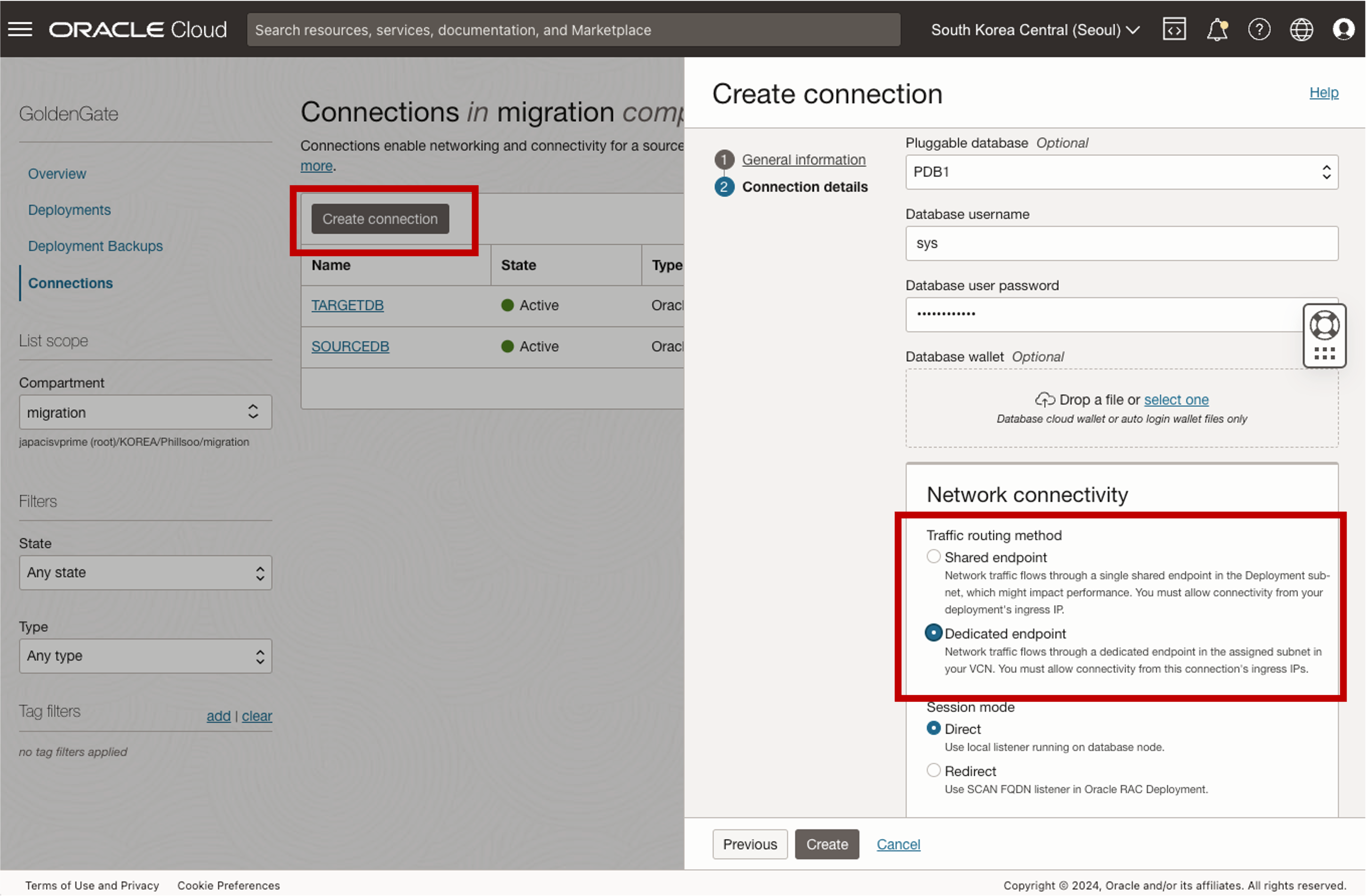Click the grid dots handle under lifebuoy
Image resolution: width=1367 pixels, height=896 pixels.
tap(1324, 354)
